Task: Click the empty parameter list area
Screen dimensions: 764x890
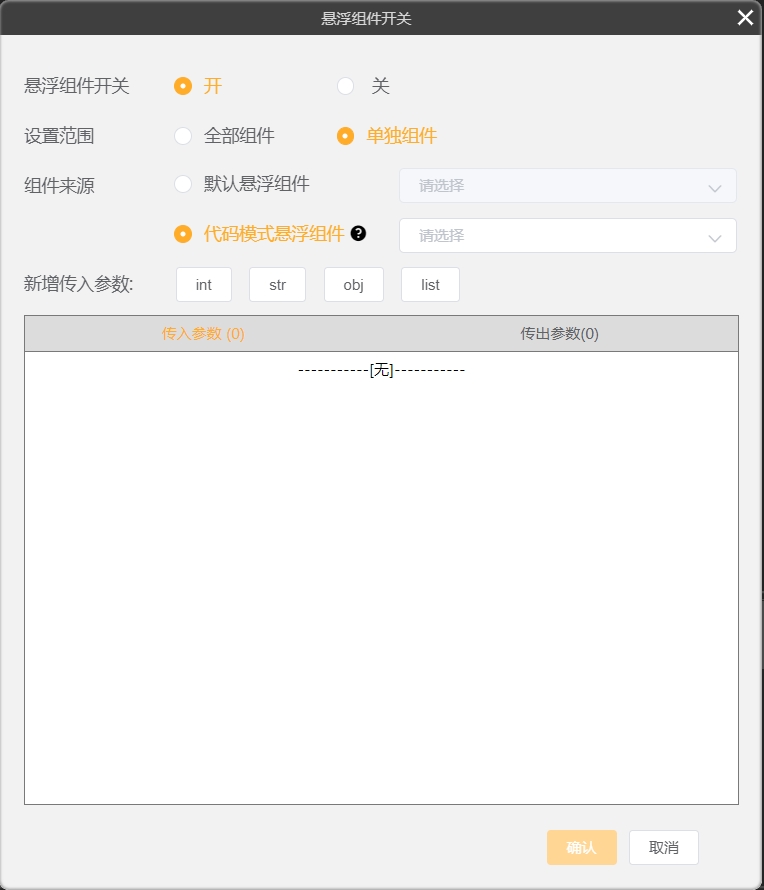Action: pos(381,580)
